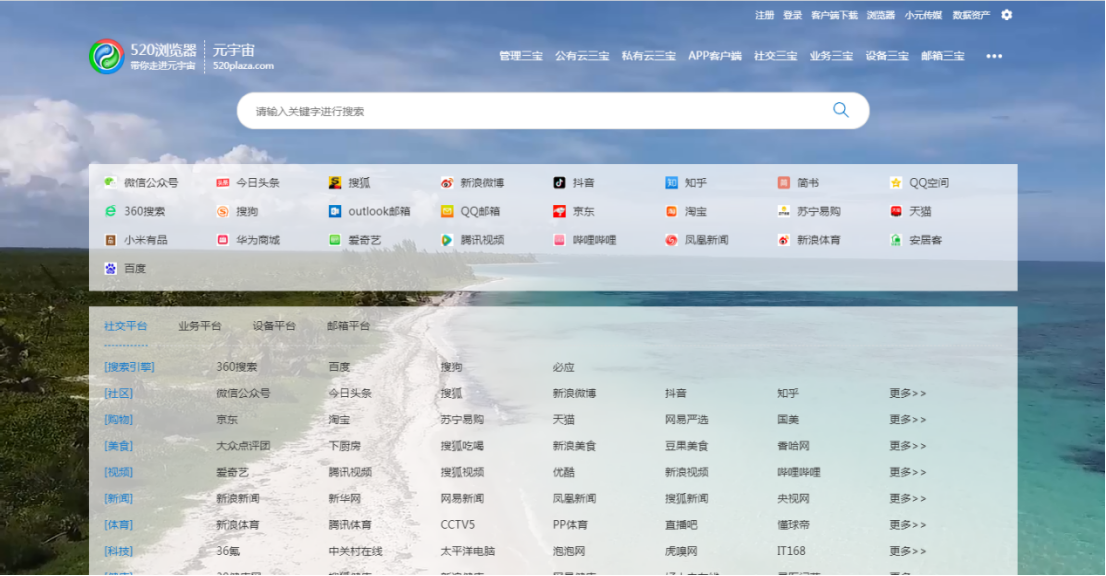
Task: Switch to the 业务平台 tab
Action: coord(200,326)
